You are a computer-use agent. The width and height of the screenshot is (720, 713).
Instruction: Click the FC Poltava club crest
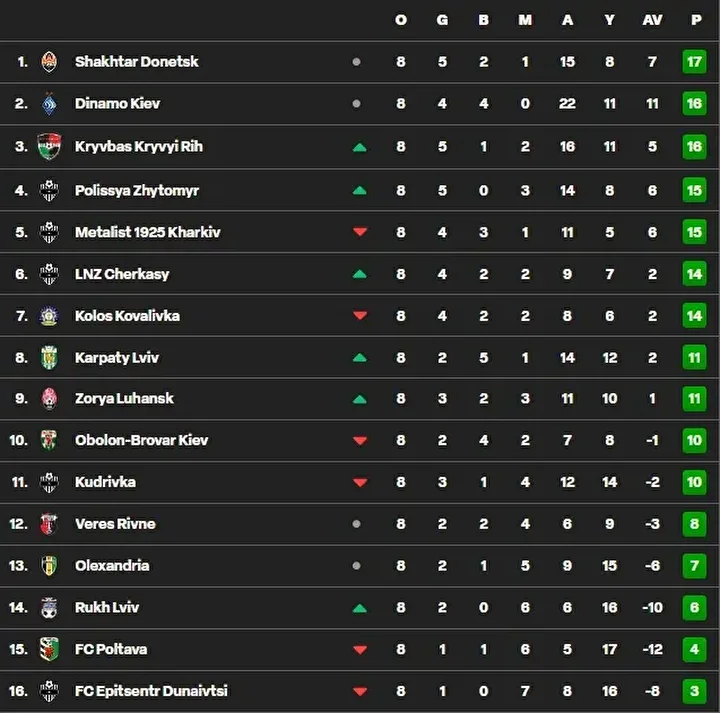point(49,649)
